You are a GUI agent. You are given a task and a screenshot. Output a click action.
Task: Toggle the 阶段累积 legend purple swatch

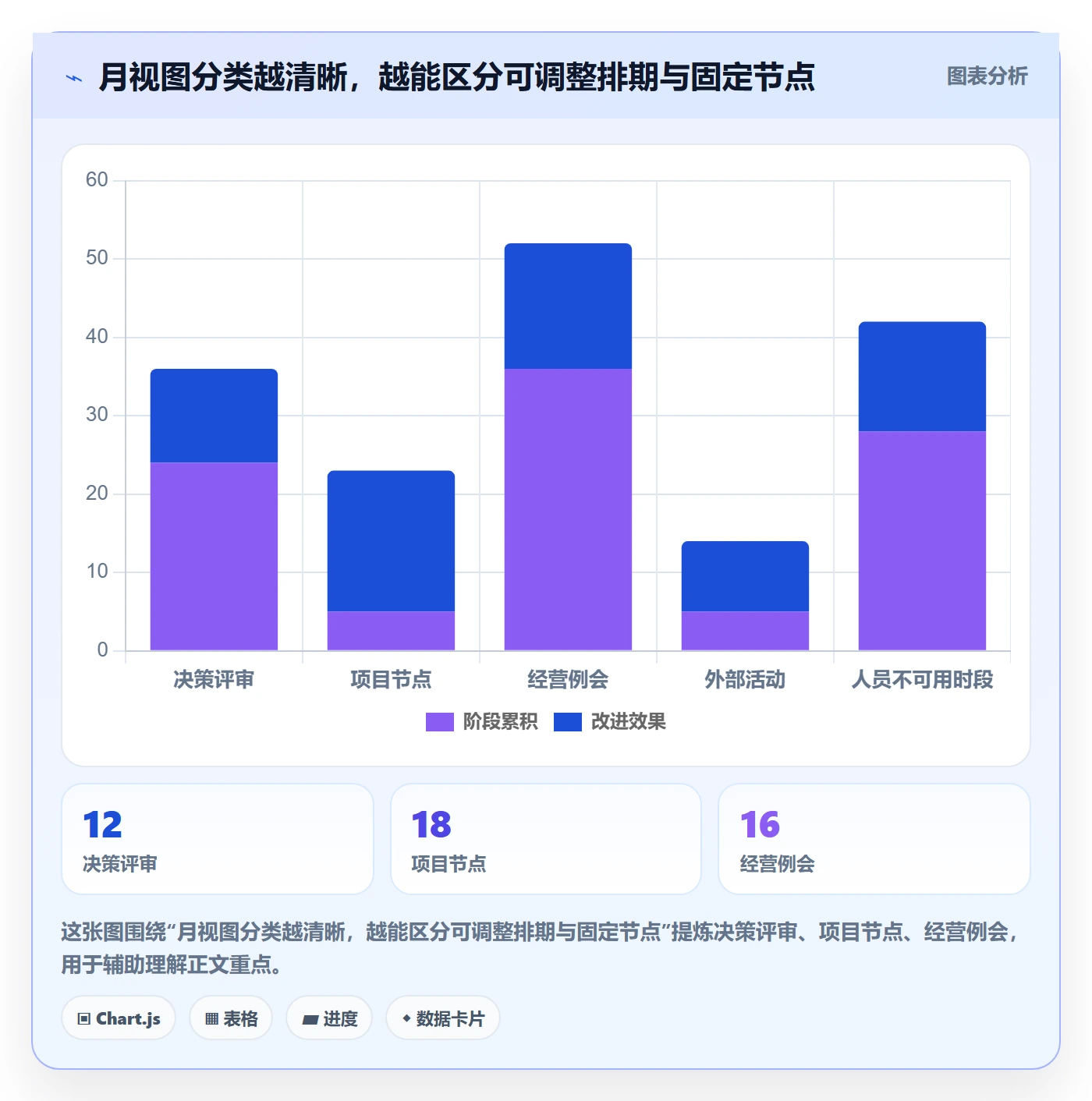(439, 722)
